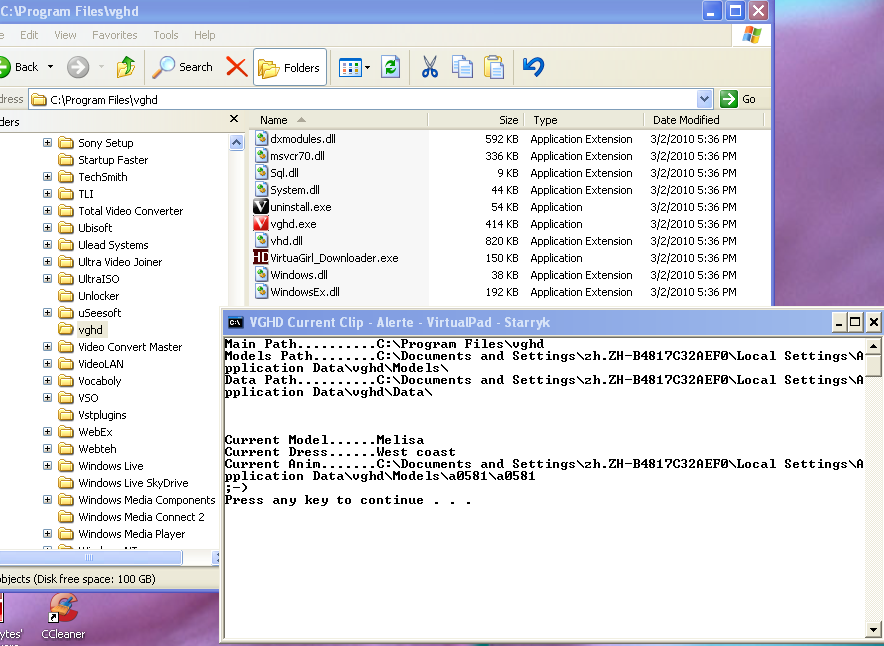The width and height of the screenshot is (884, 646).
Task: Expand the Ulead Systems folder node
Action: click(47, 245)
